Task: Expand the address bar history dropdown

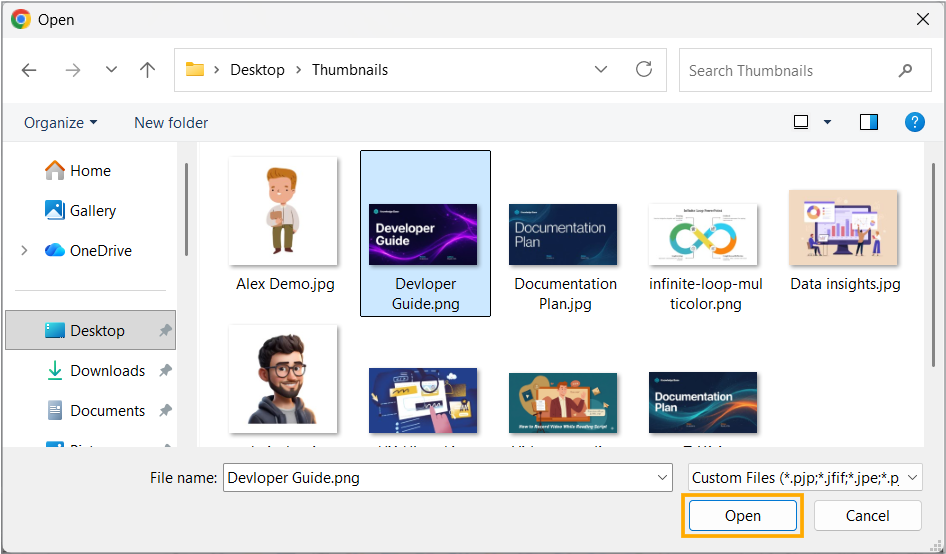Action: [601, 69]
